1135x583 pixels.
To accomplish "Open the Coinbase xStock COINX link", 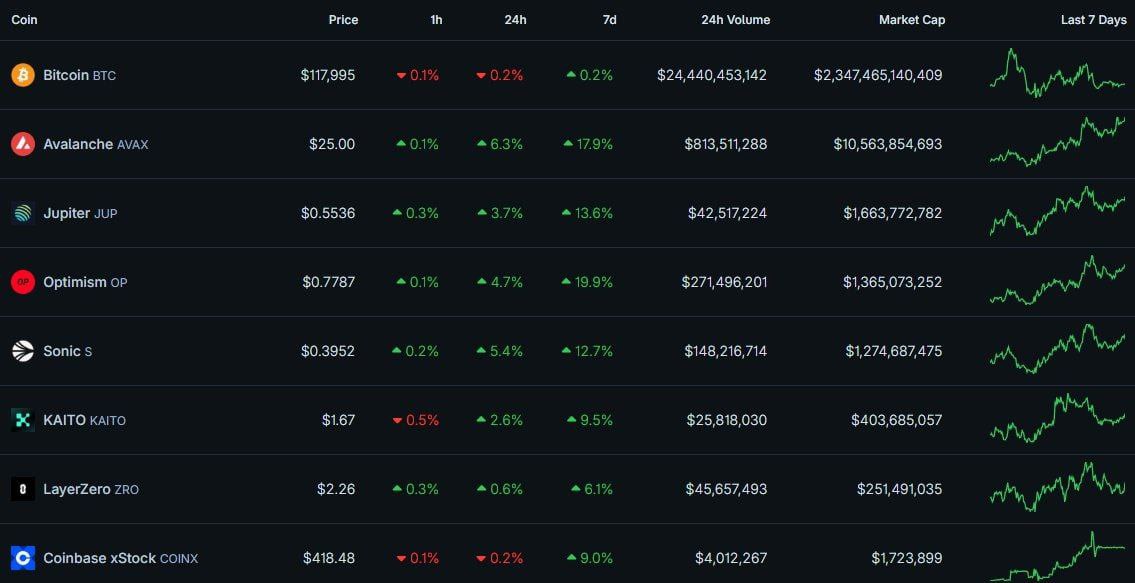I will (x=121, y=558).
